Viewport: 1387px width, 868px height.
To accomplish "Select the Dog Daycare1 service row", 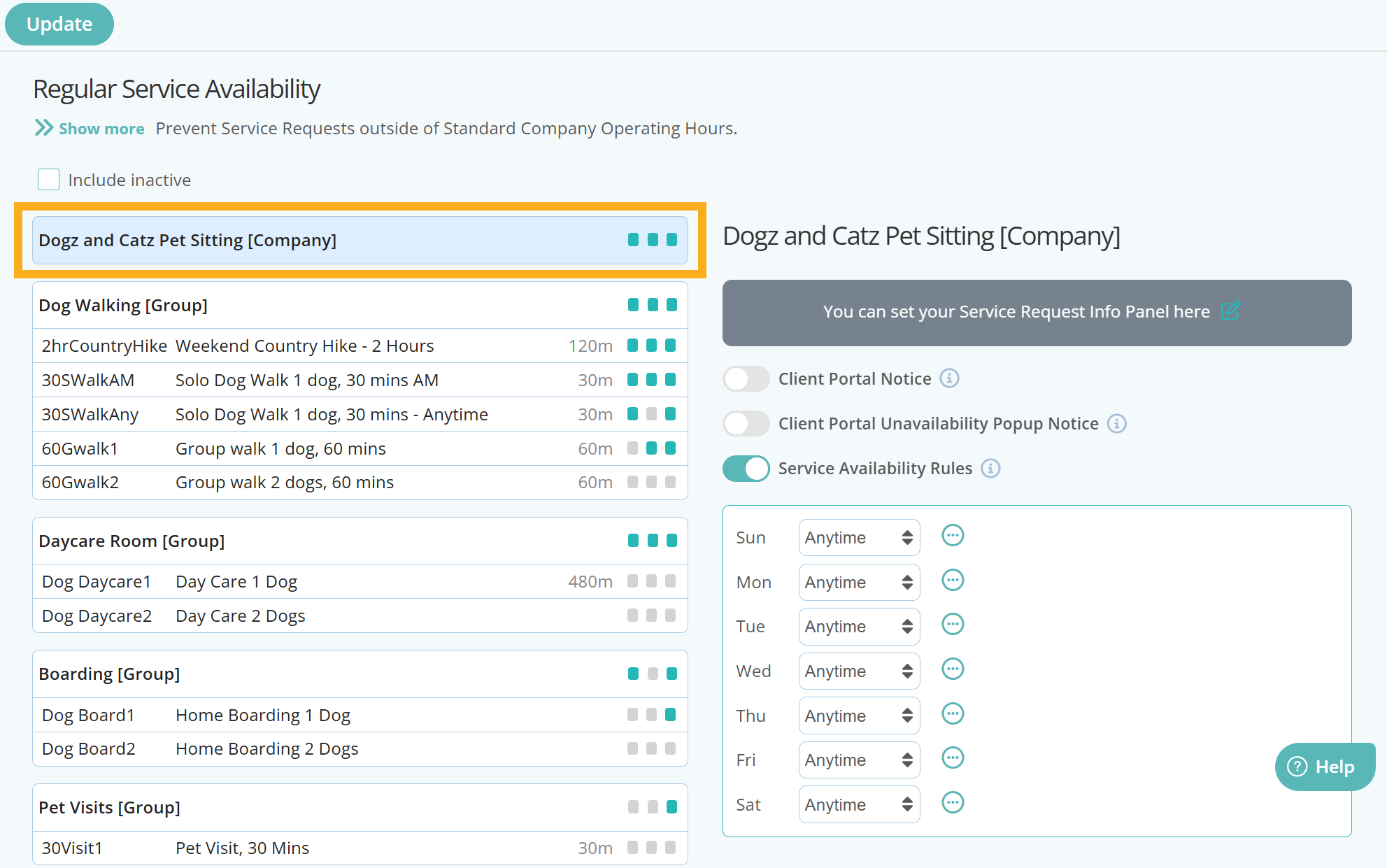I will coord(360,581).
